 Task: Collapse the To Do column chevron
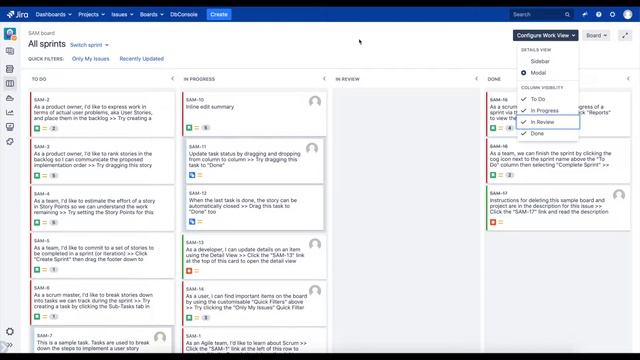172,79
